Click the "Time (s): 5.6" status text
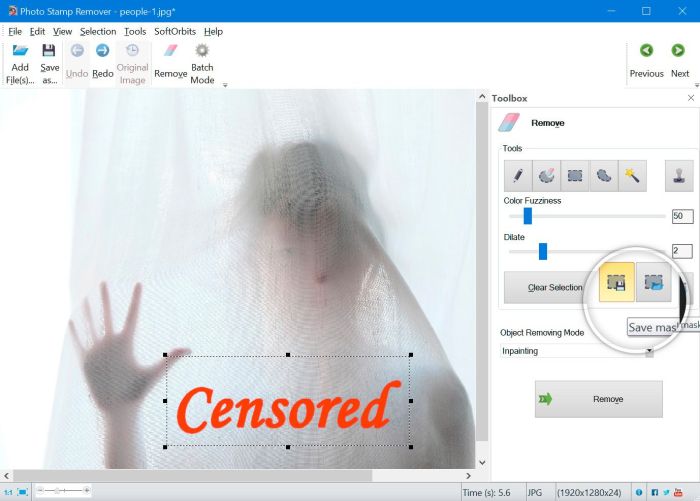 486,493
